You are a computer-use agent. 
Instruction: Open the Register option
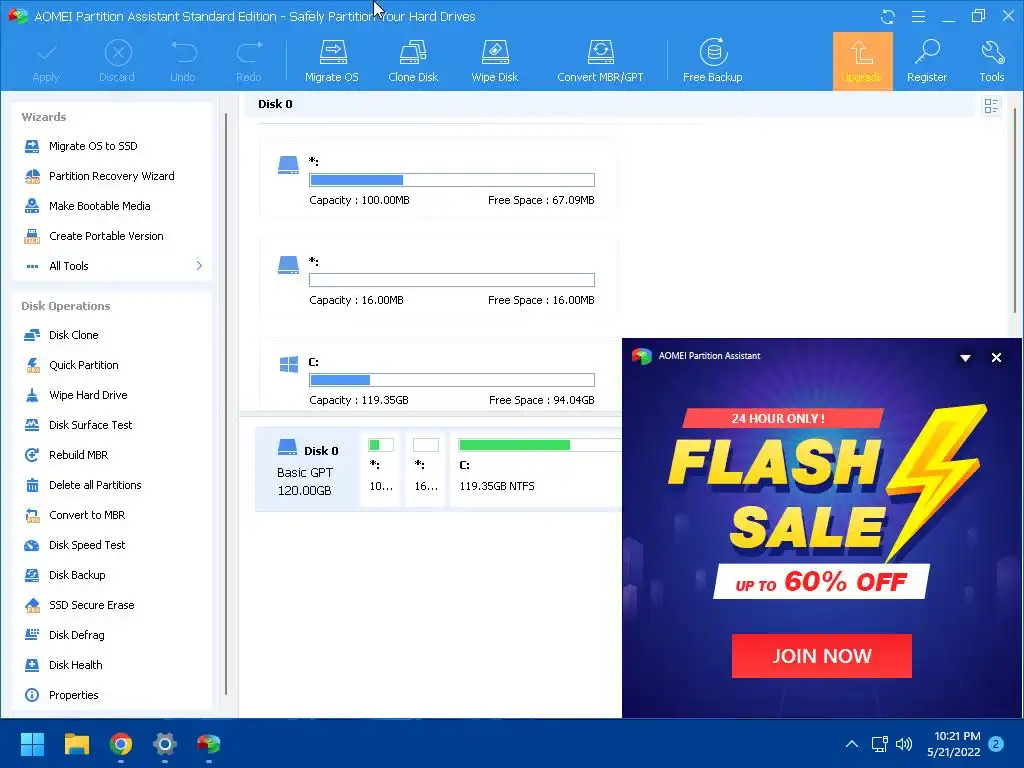pos(927,61)
